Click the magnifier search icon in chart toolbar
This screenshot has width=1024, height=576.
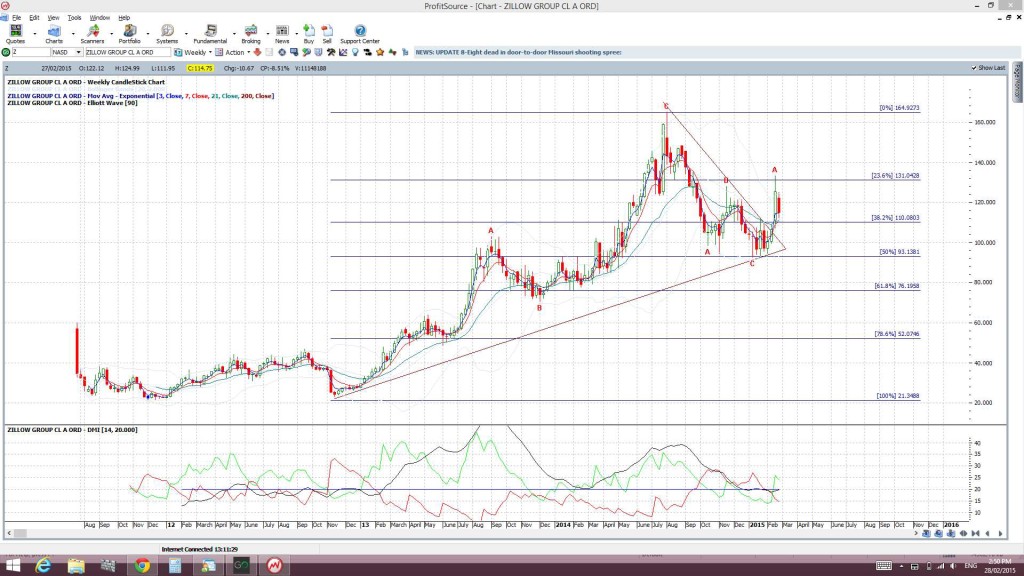point(306,52)
